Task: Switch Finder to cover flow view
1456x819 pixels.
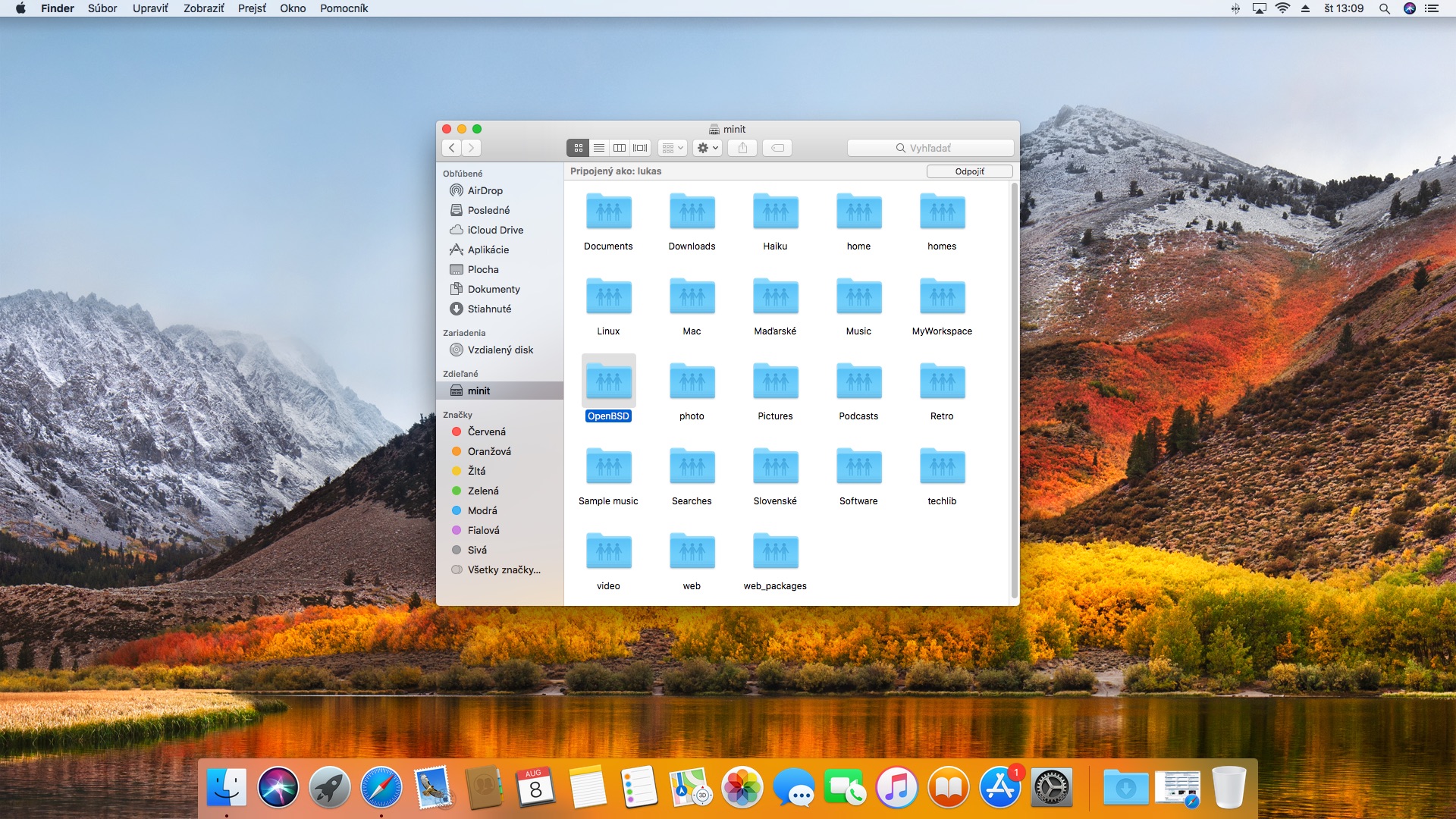Action: pyautogui.click(x=641, y=148)
